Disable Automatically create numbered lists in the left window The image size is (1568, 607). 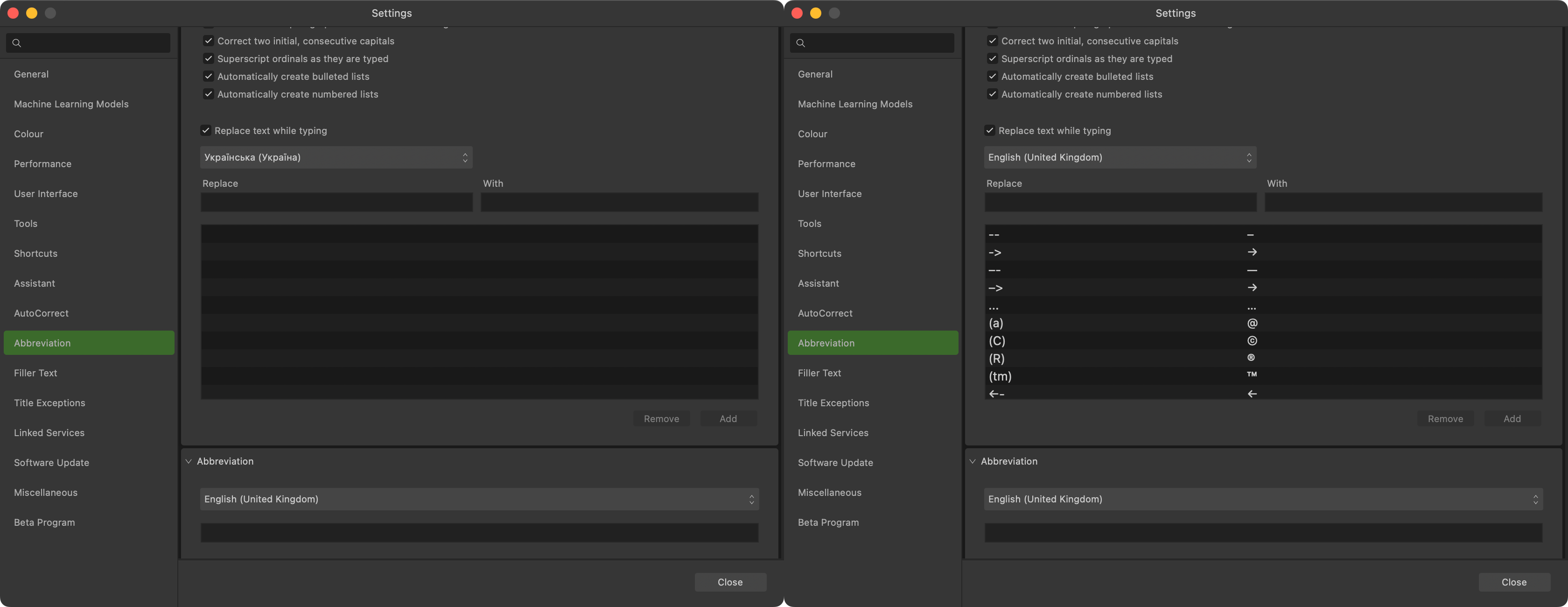pyautogui.click(x=208, y=94)
